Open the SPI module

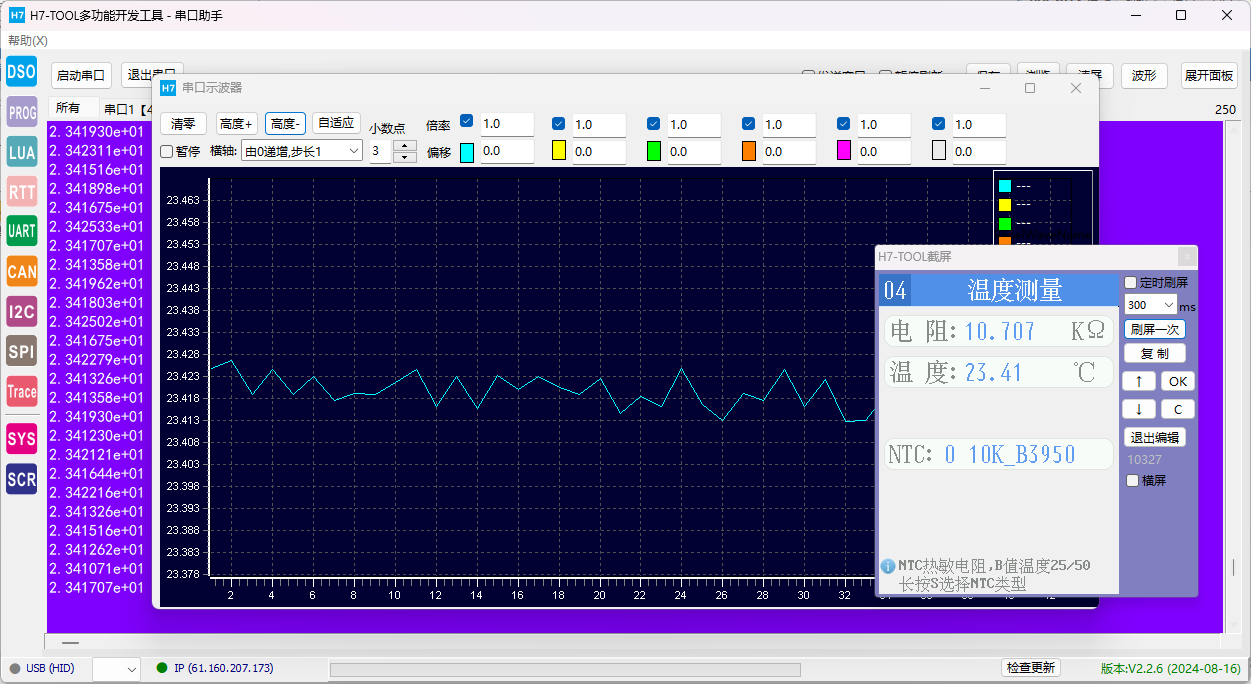22,351
